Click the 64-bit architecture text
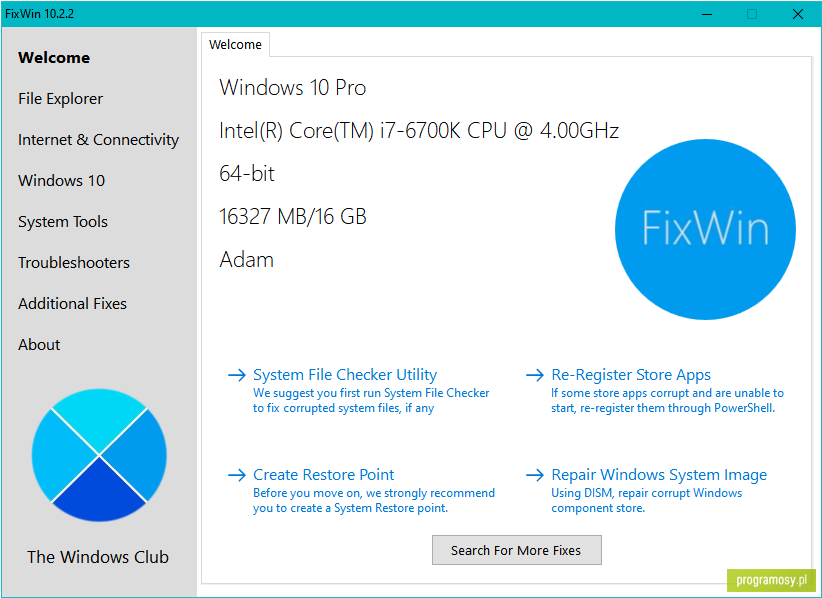This screenshot has width=822, height=598. 247,173
